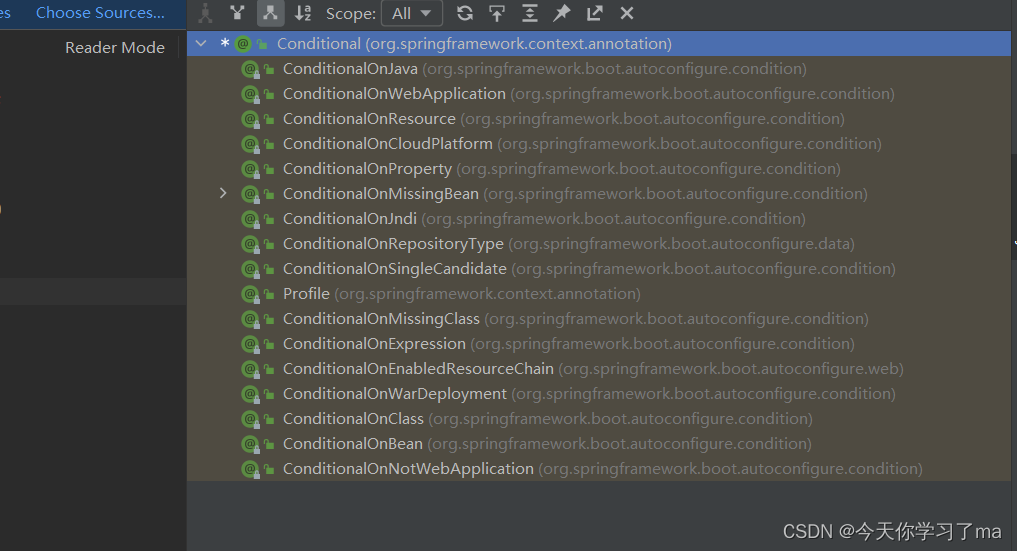Click annotation icon beside ConditionalOnMissingBean
1017x551 pixels.
coord(250,194)
